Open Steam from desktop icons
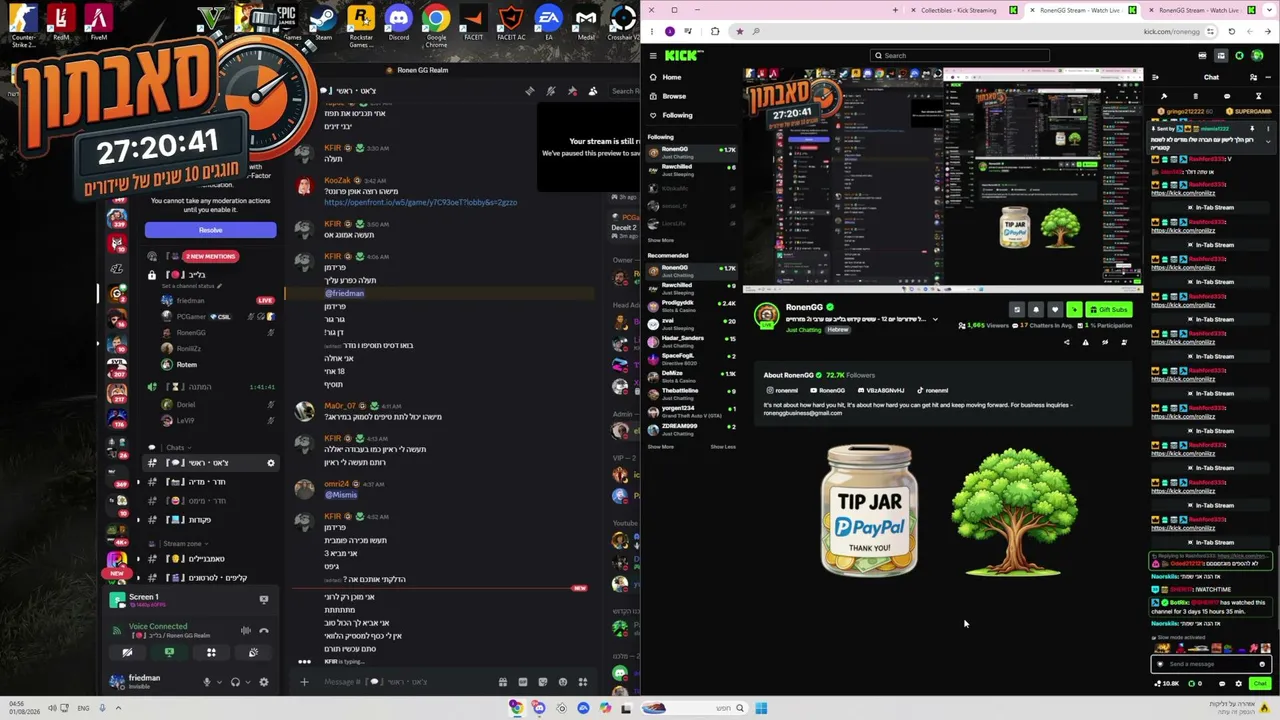This screenshot has height=720, width=1280. [323, 22]
